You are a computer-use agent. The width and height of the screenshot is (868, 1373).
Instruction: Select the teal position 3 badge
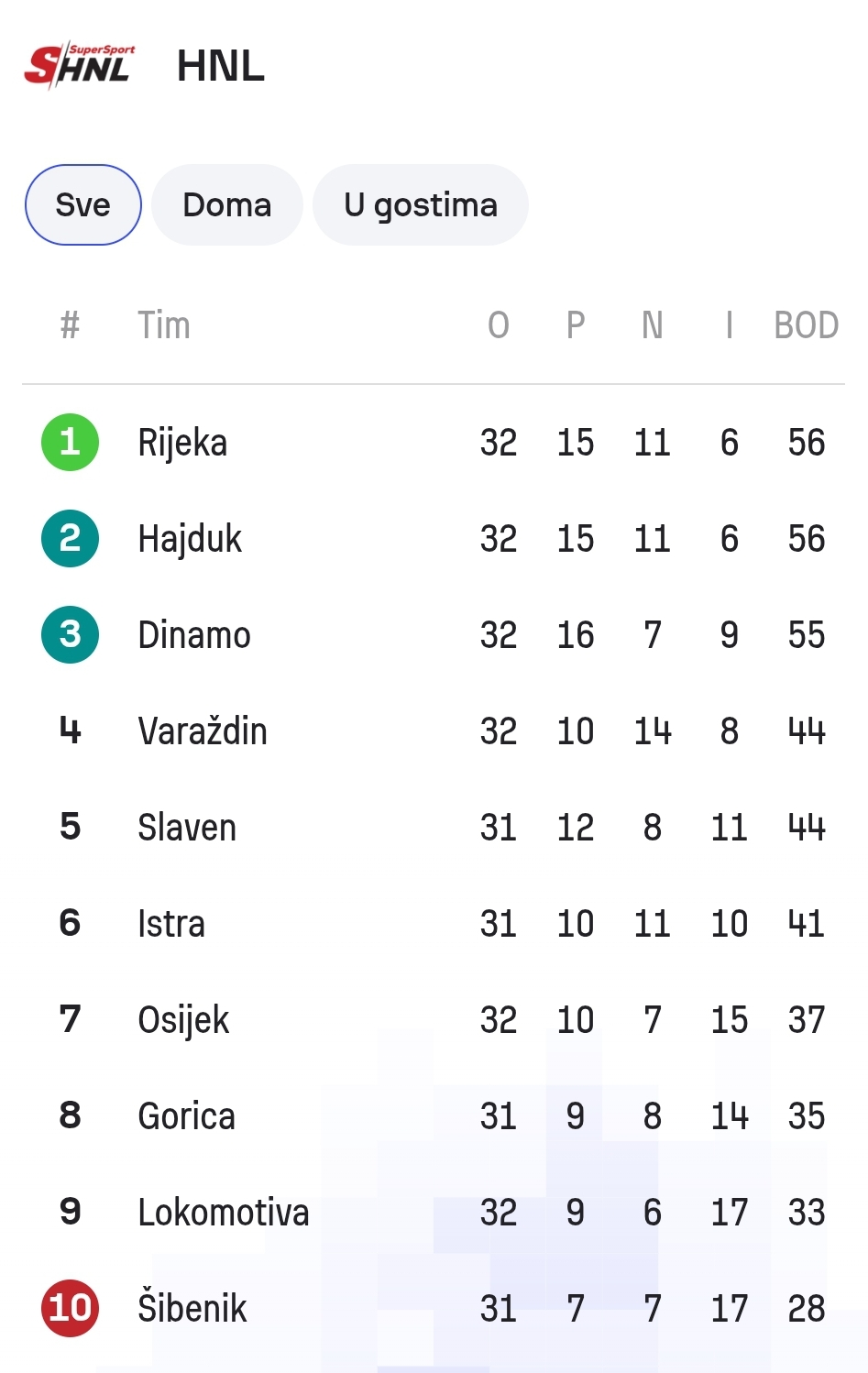70,634
